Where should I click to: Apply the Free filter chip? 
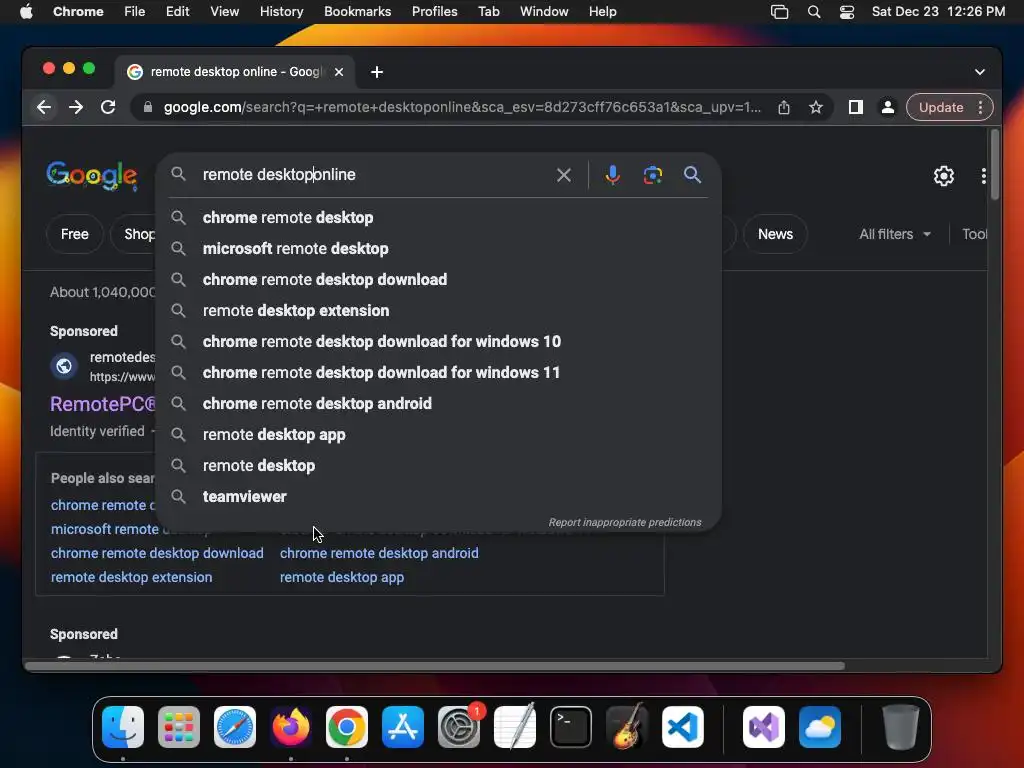point(74,234)
